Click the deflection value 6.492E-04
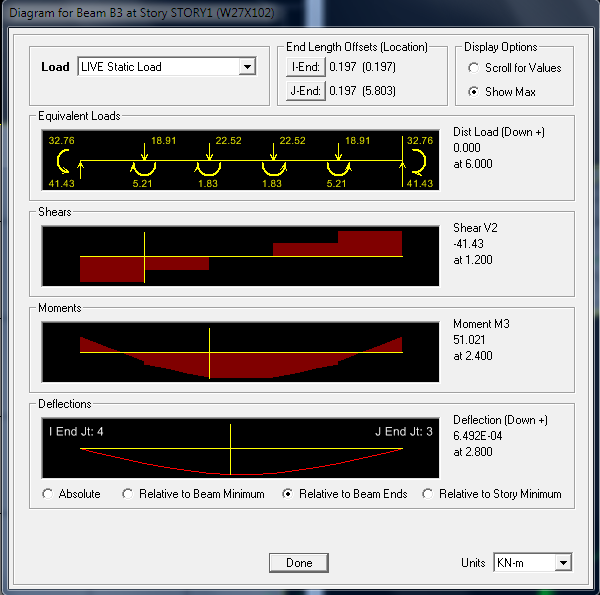Image resolution: width=600 pixels, height=595 pixels. tap(478, 436)
